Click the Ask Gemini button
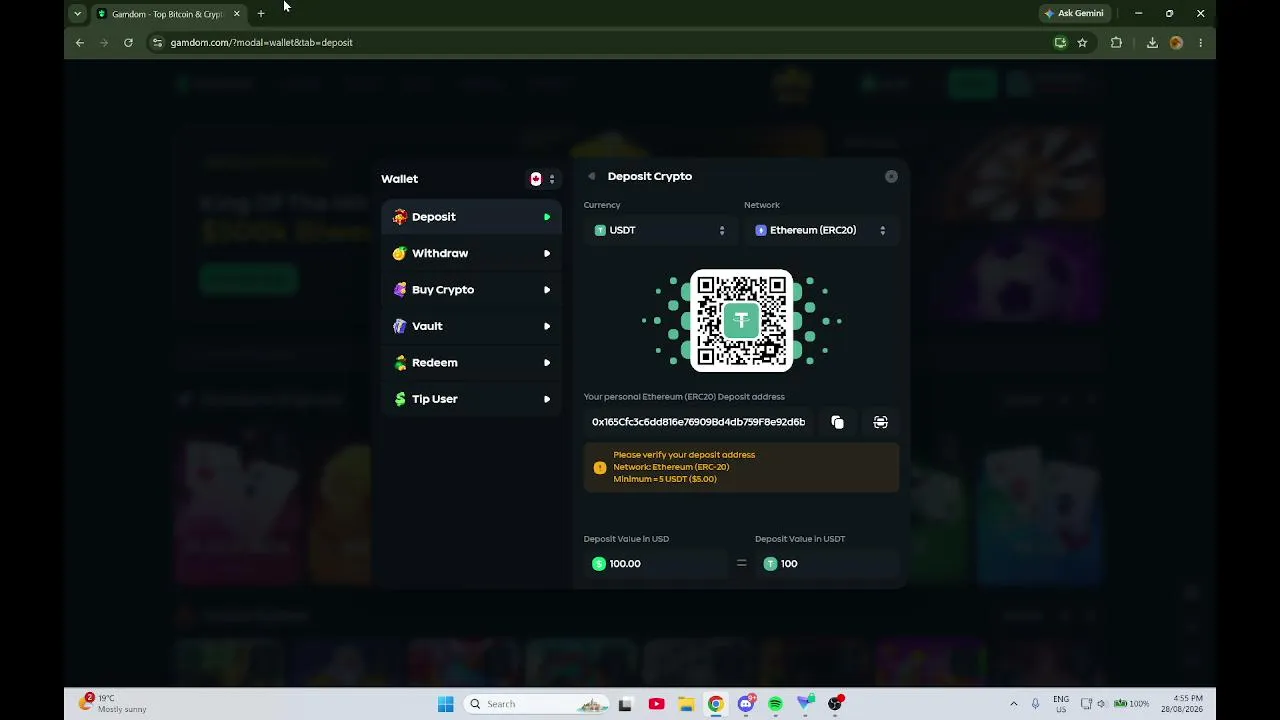The height and width of the screenshot is (720, 1280). [x=1073, y=13]
